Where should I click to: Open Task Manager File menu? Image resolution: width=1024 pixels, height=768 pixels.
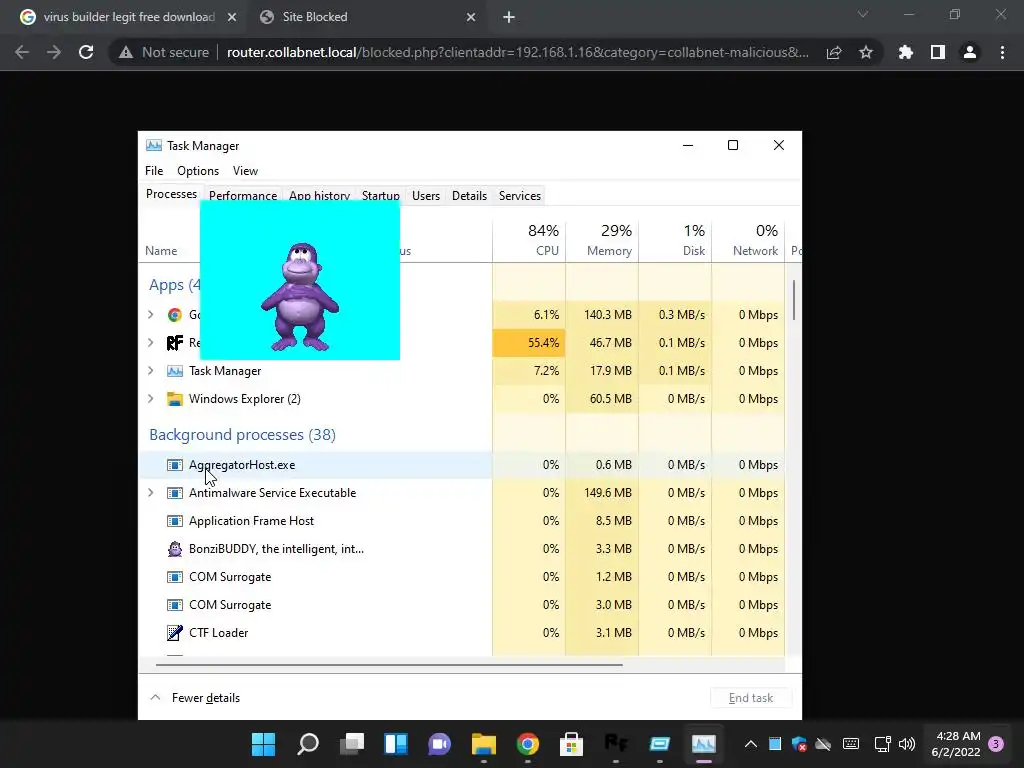(x=154, y=170)
